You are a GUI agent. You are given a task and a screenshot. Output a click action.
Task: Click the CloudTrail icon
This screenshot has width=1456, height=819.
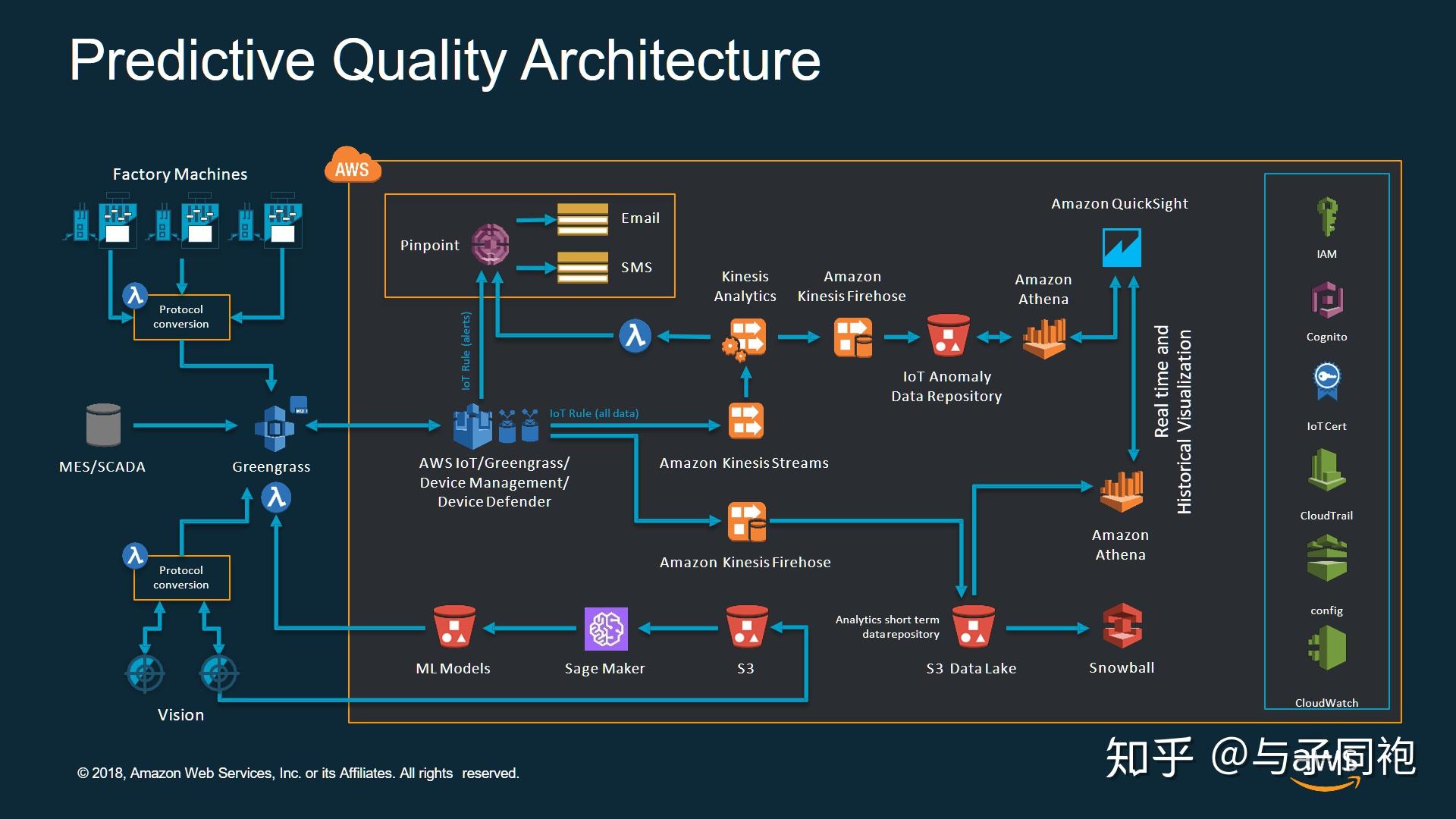click(1326, 469)
